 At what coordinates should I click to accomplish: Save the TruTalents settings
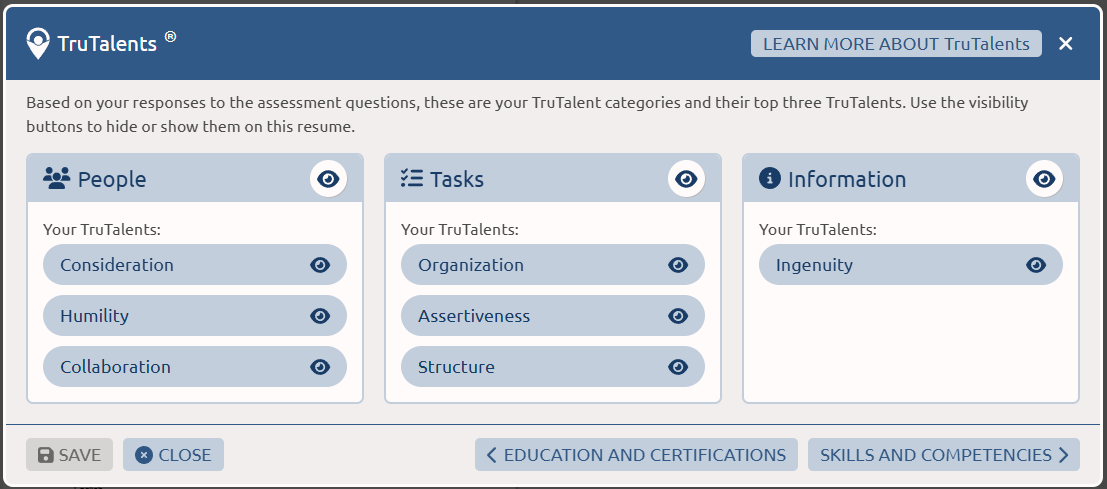[69, 455]
